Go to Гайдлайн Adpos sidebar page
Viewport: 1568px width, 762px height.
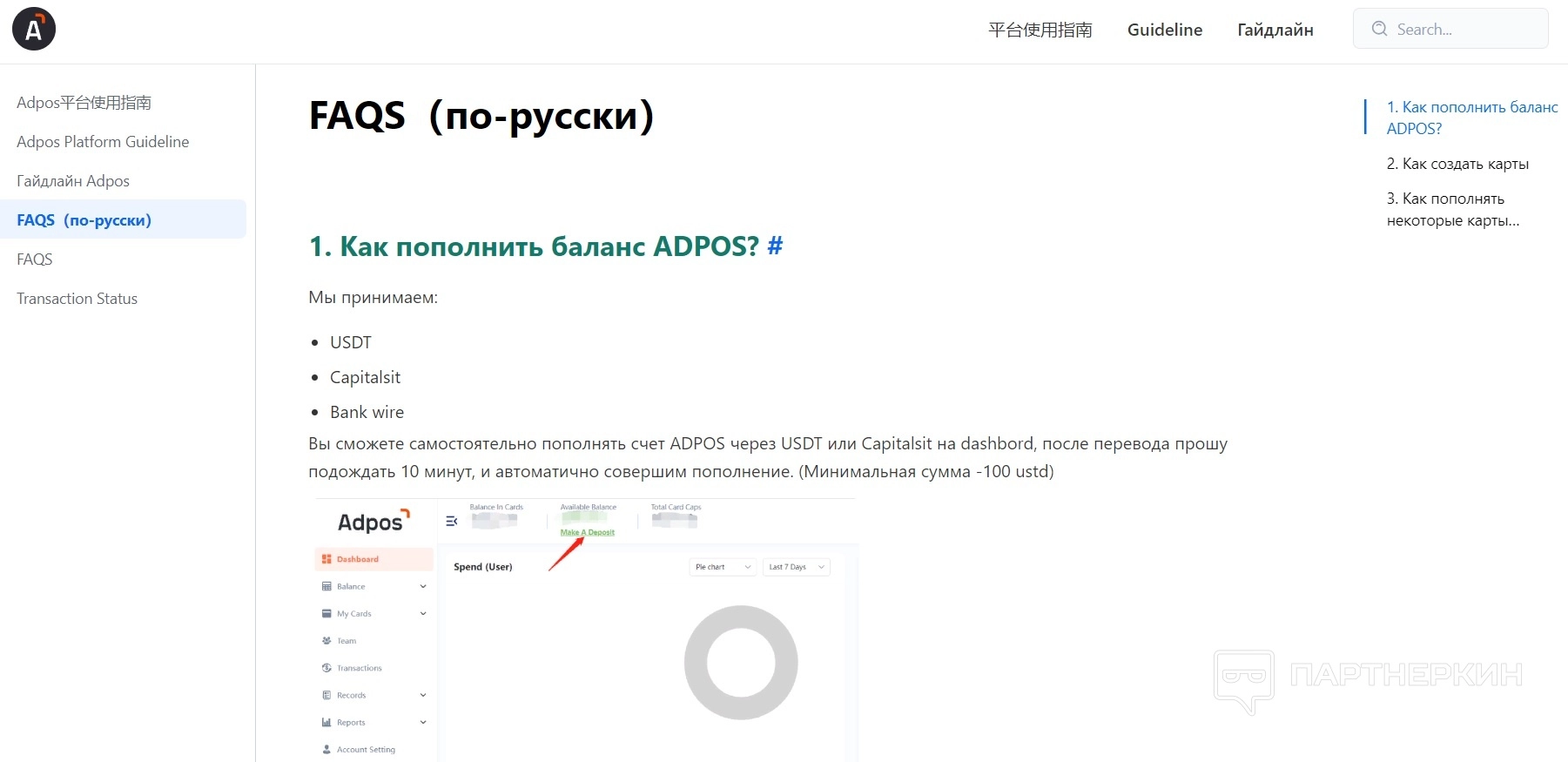tap(73, 181)
